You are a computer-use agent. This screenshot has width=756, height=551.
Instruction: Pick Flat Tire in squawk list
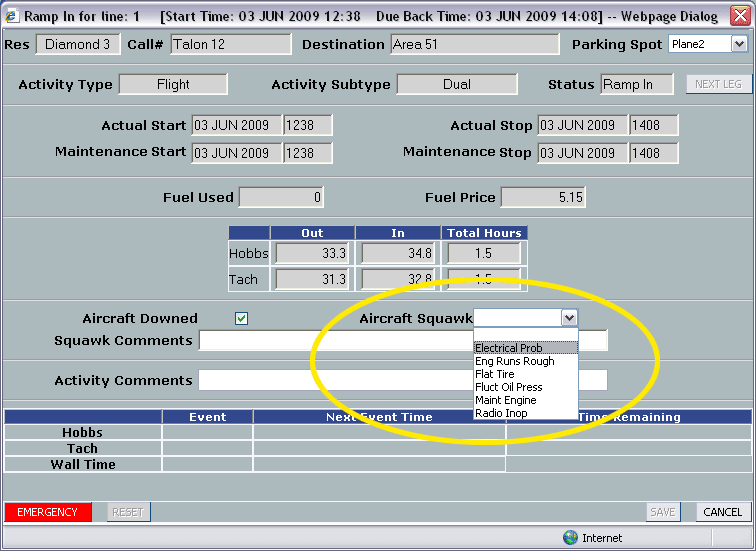coord(526,374)
